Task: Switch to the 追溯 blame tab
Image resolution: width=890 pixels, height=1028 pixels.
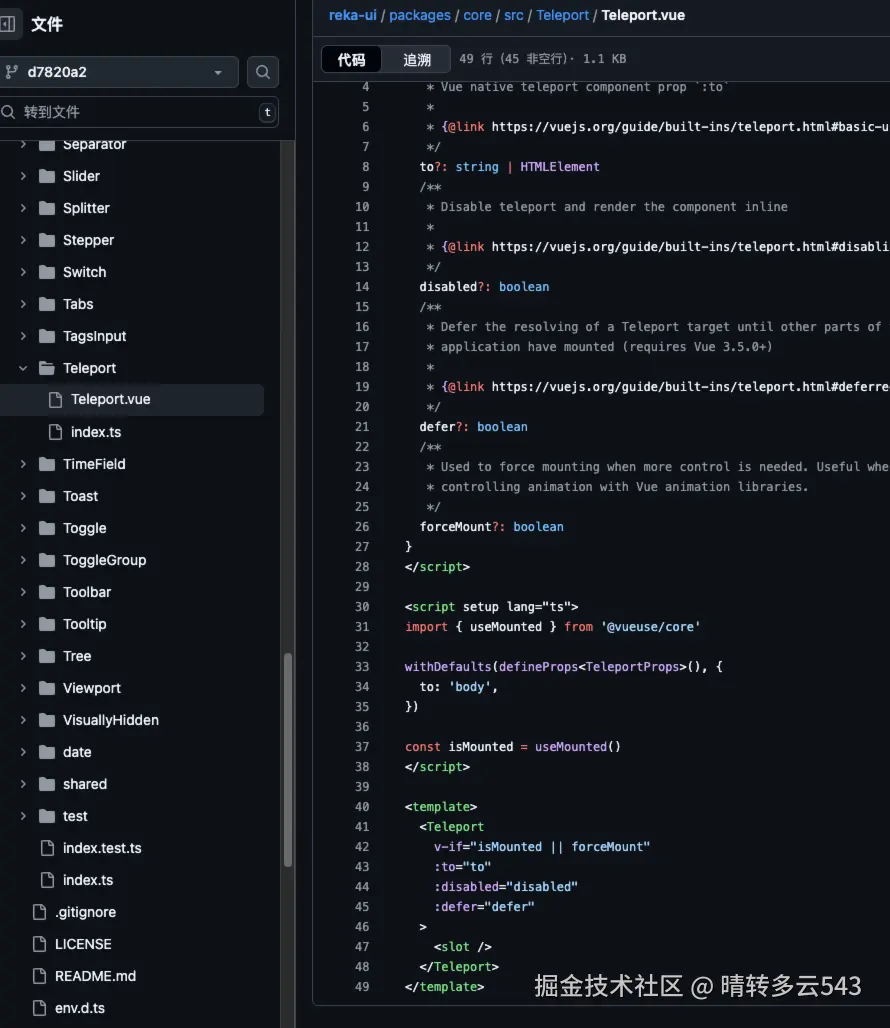Action: pyautogui.click(x=417, y=60)
